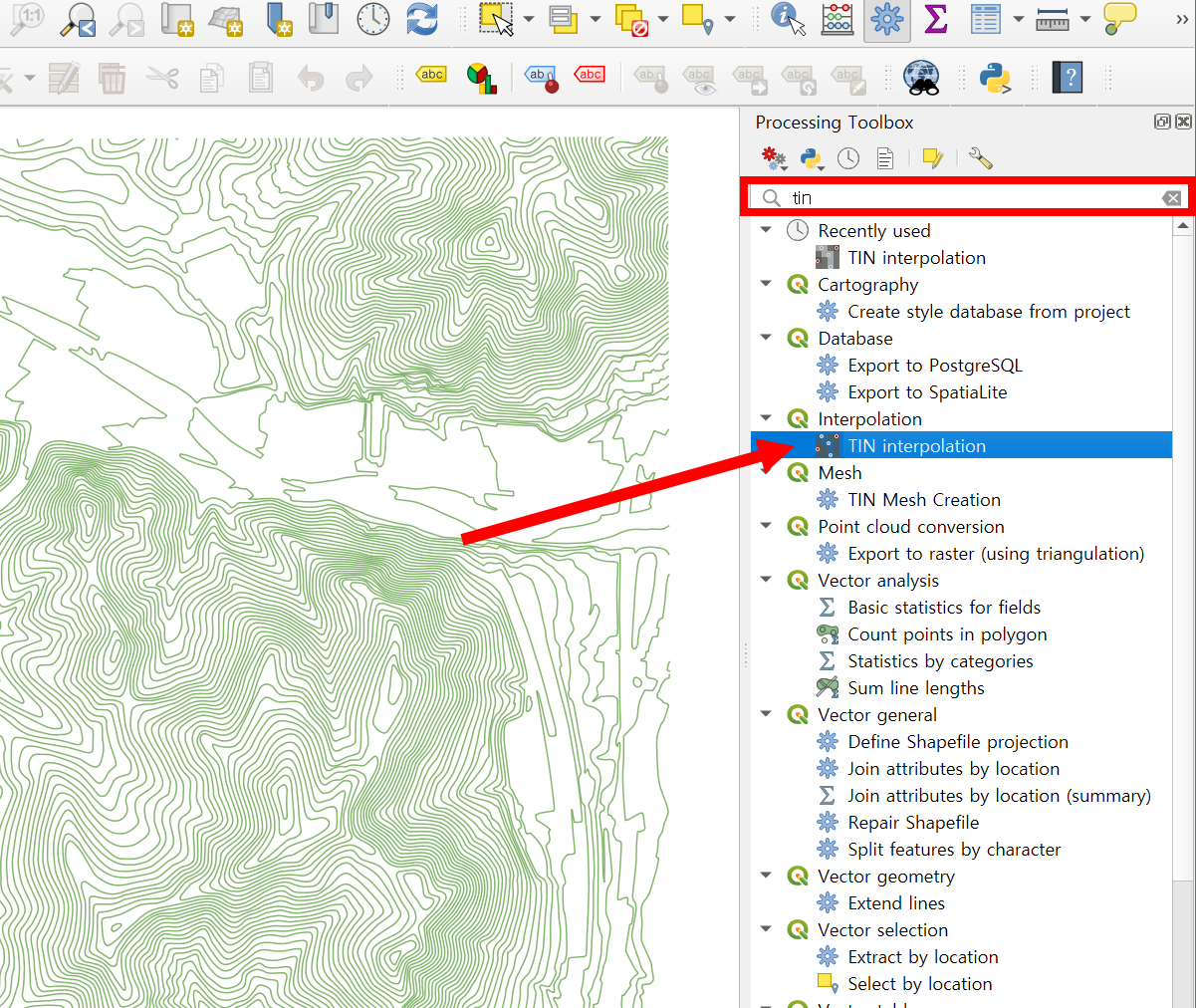Open Python Console icon in toolbar
The image size is (1196, 1008).
(995, 78)
